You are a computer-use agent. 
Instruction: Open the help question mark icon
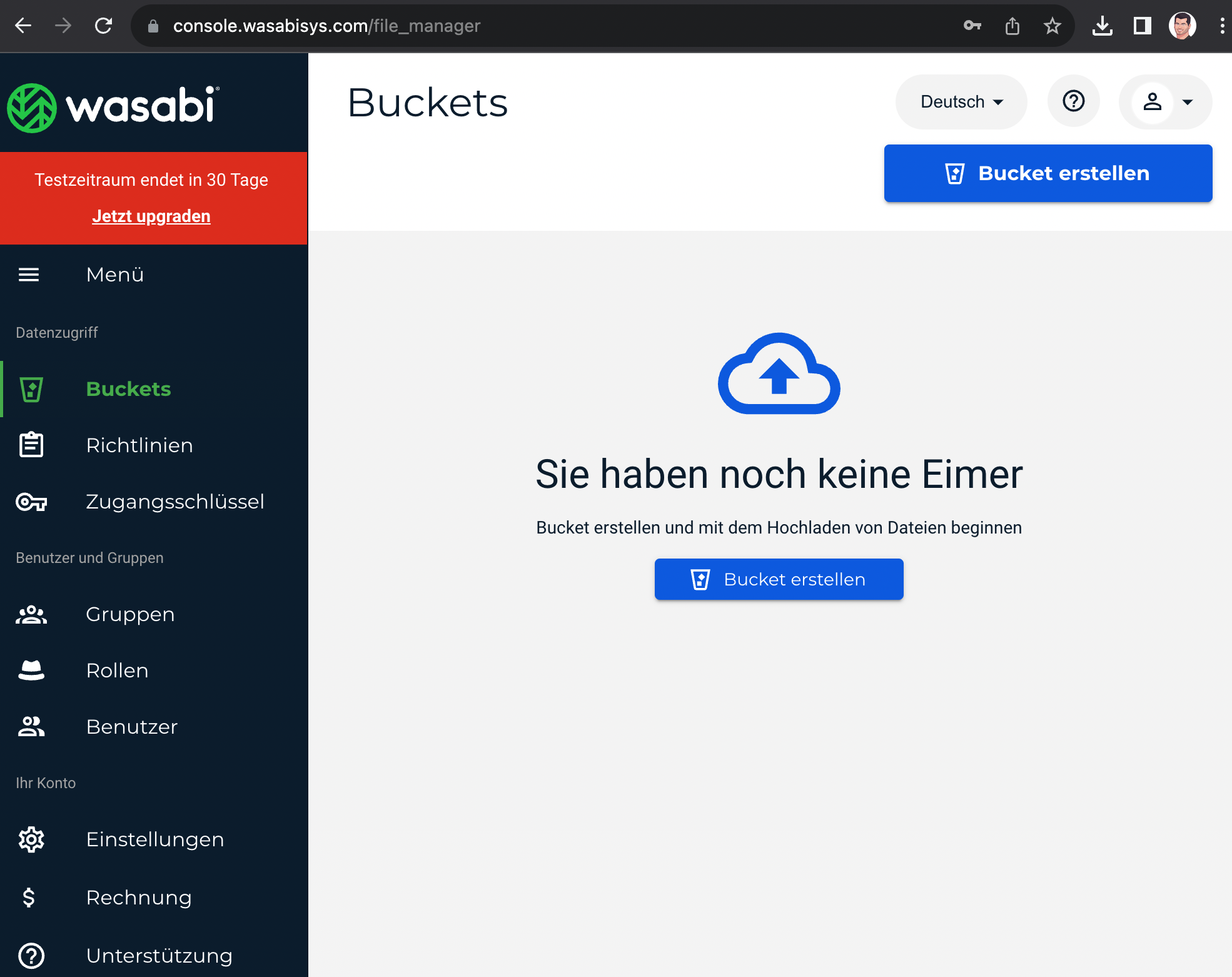pos(1073,101)
